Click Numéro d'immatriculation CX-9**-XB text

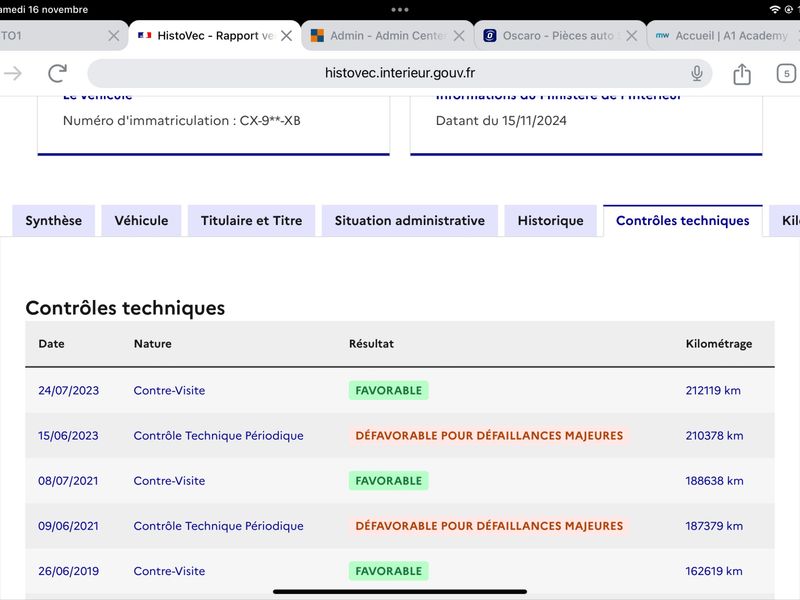click(182, 121)
